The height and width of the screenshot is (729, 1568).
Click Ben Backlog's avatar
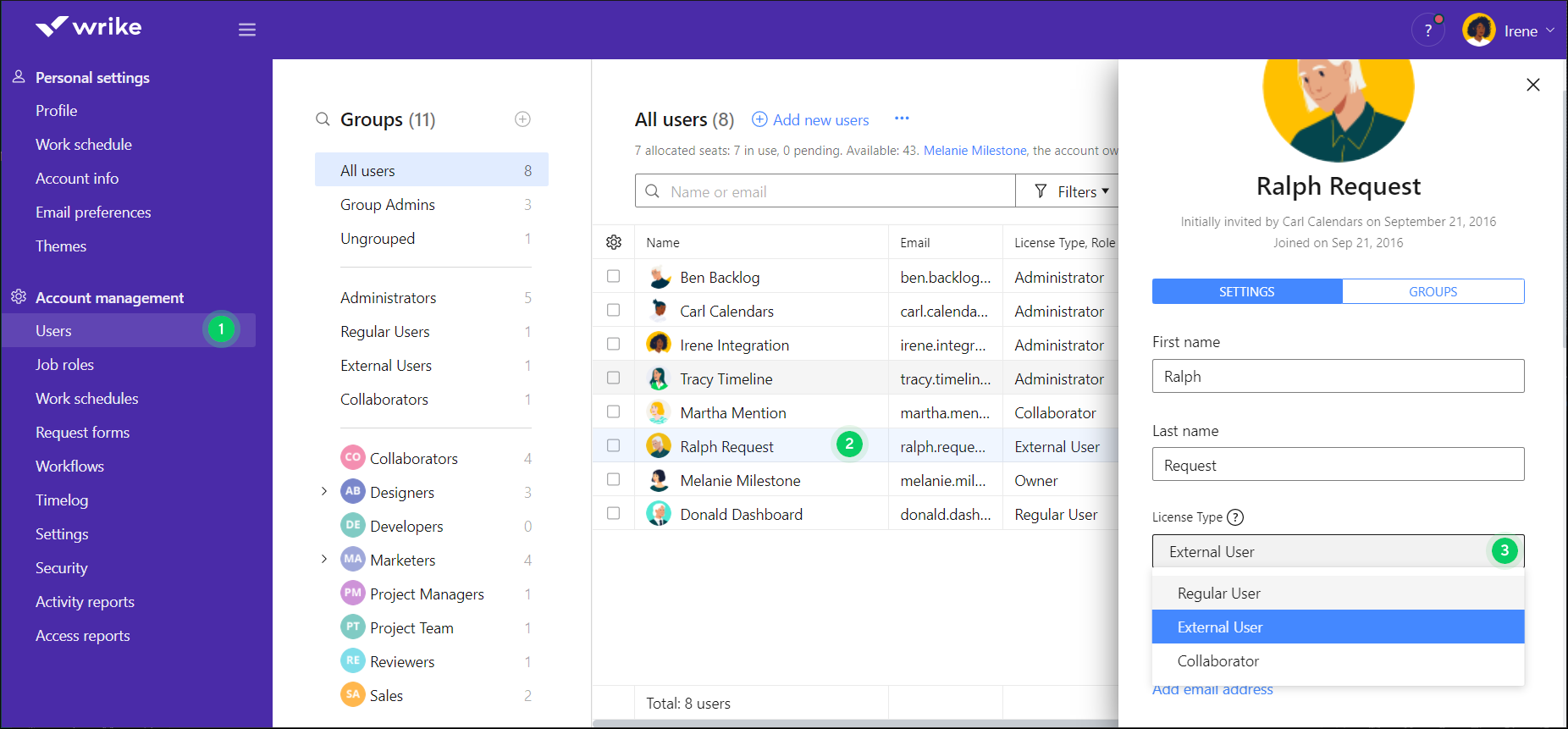click(x=659, y=277)
